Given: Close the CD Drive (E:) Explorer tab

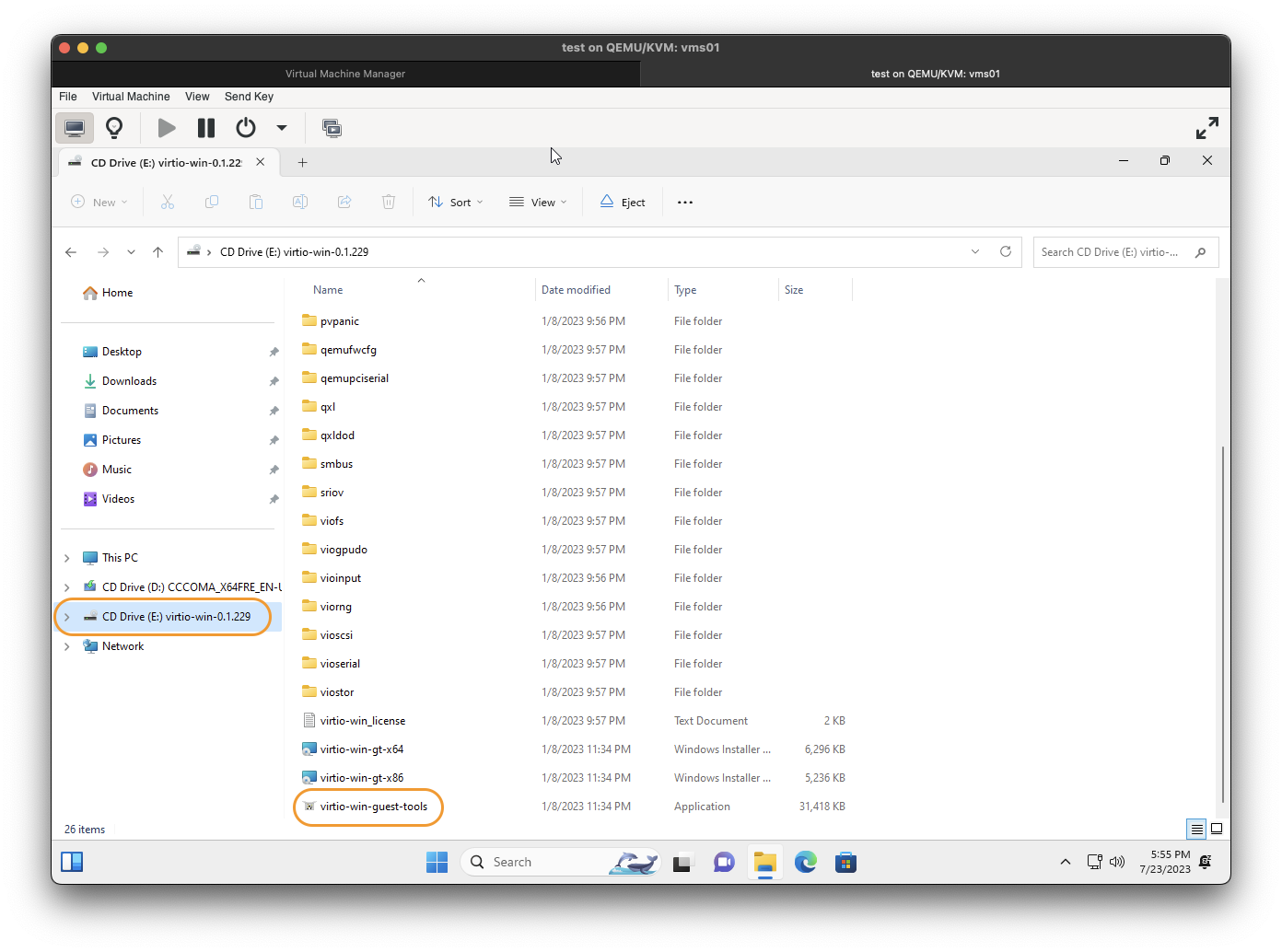Looking at the screenshot, I should (261, 162).
